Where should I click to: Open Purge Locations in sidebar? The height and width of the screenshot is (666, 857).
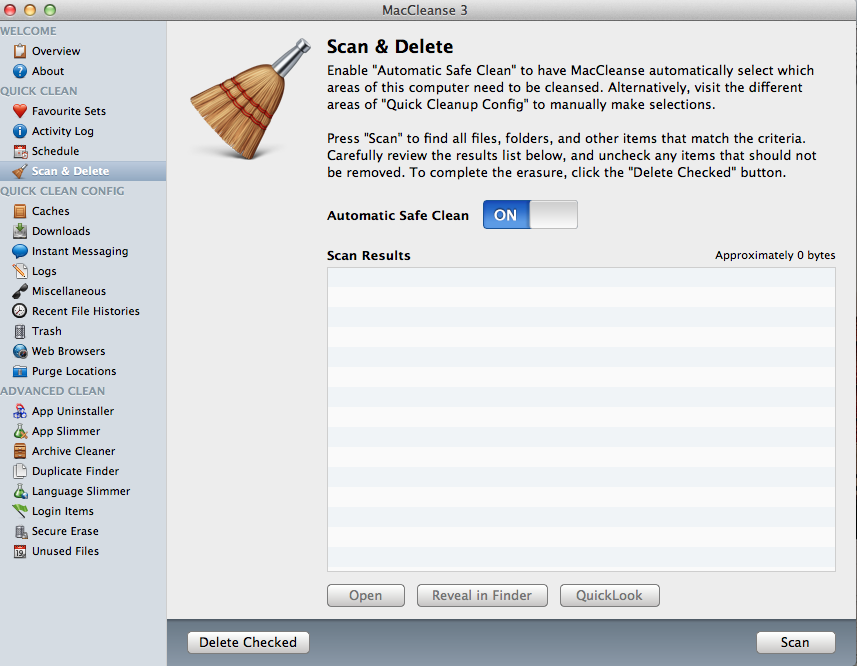[73, 371]
